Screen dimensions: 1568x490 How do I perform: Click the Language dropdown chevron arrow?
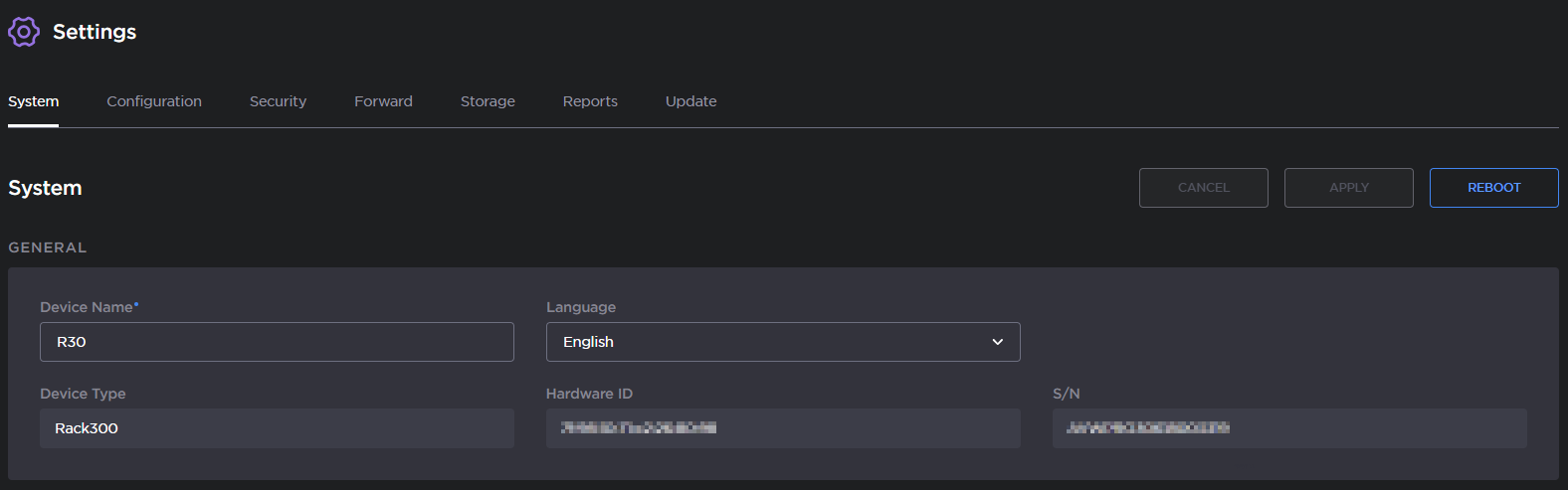pos(997,342)
